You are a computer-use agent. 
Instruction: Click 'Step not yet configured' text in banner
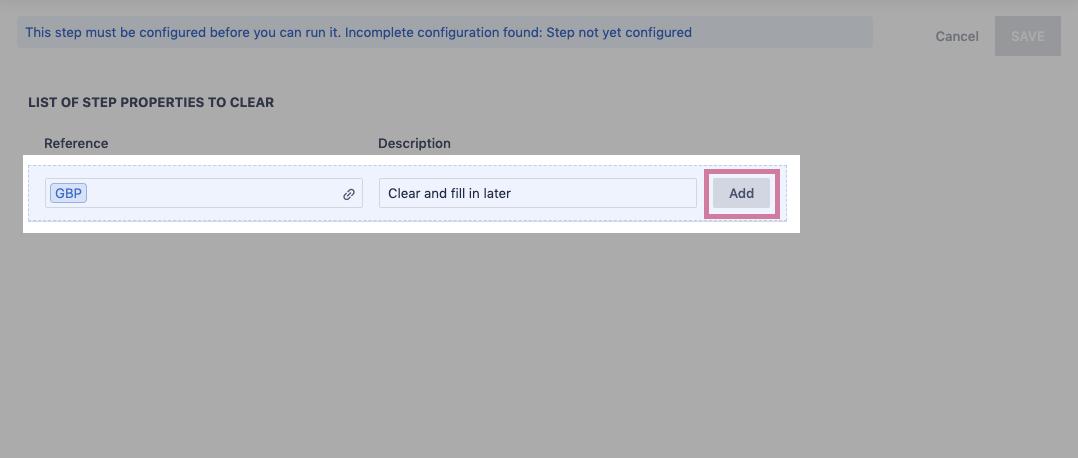click(x=619, y=32)
